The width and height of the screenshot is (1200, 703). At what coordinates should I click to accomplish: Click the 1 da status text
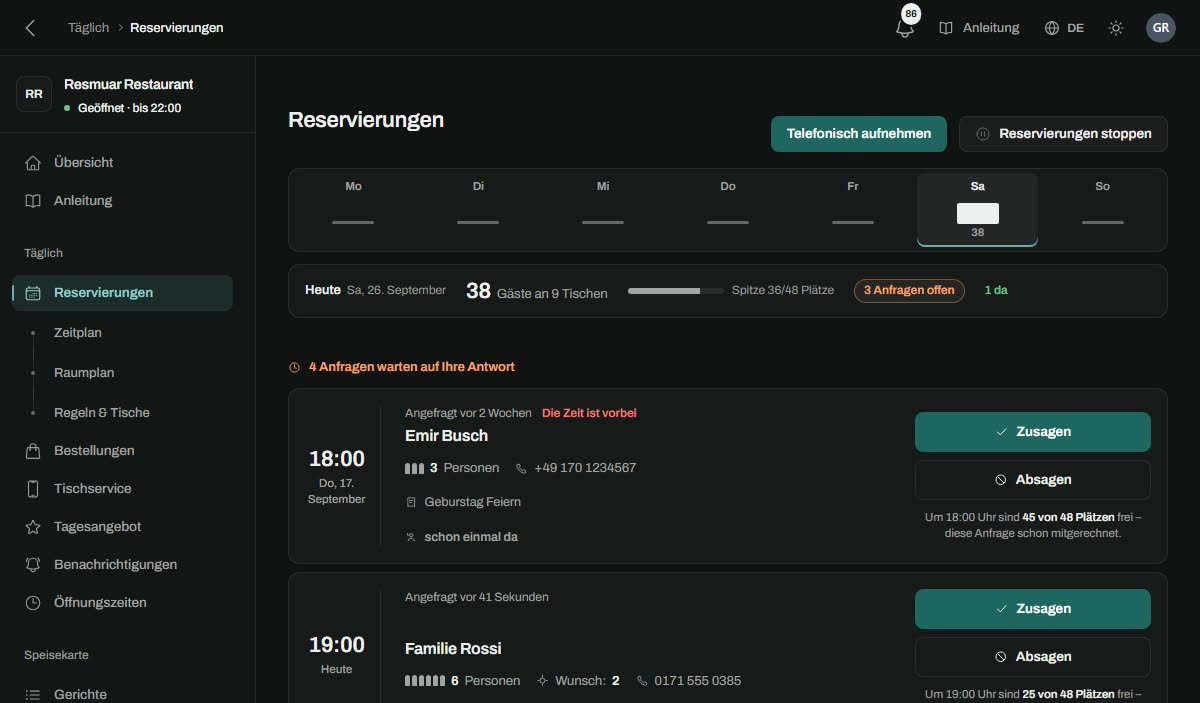tap(996, 291)
